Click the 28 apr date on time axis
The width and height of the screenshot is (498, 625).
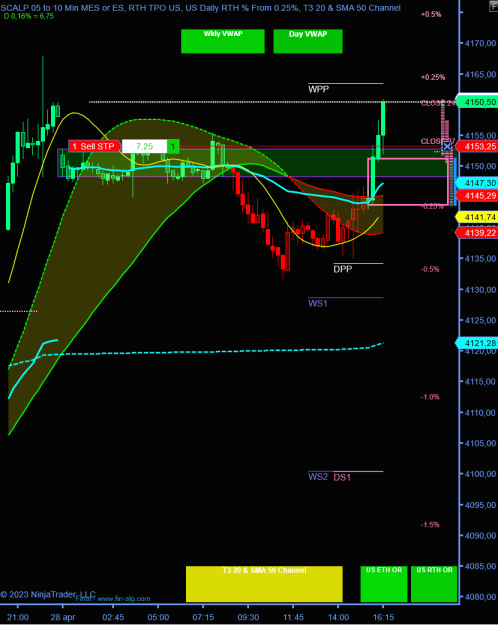coord(63,617)
